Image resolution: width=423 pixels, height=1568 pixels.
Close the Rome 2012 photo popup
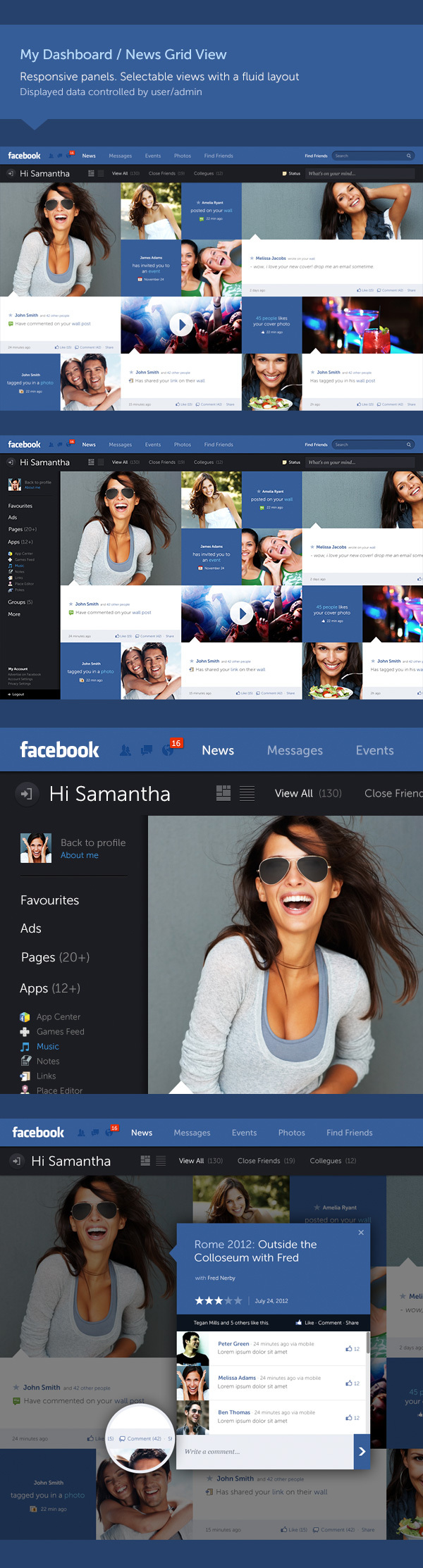click(x=361, y=1232)
